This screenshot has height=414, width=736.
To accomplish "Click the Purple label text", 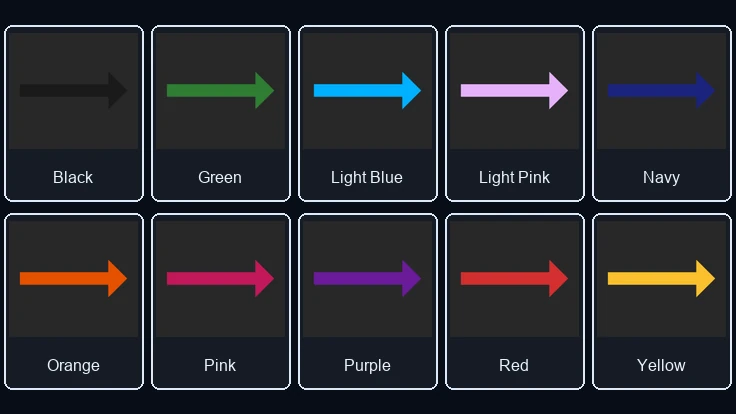I will 367,365.
